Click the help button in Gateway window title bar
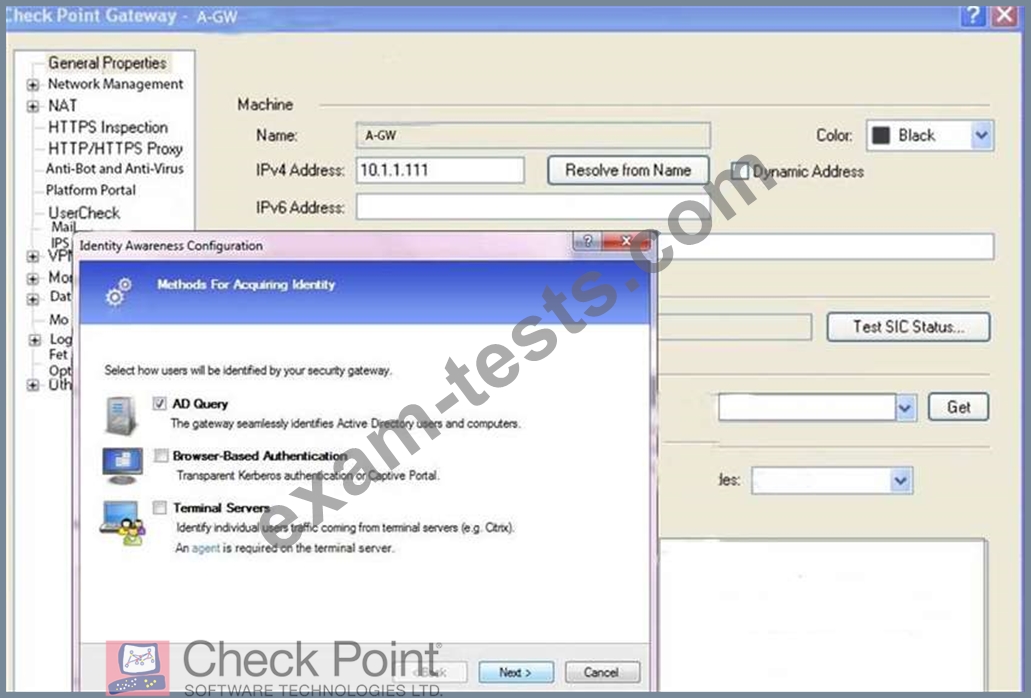The height and width of the screenshot is (698, 1031). click(x=972, y=16)
